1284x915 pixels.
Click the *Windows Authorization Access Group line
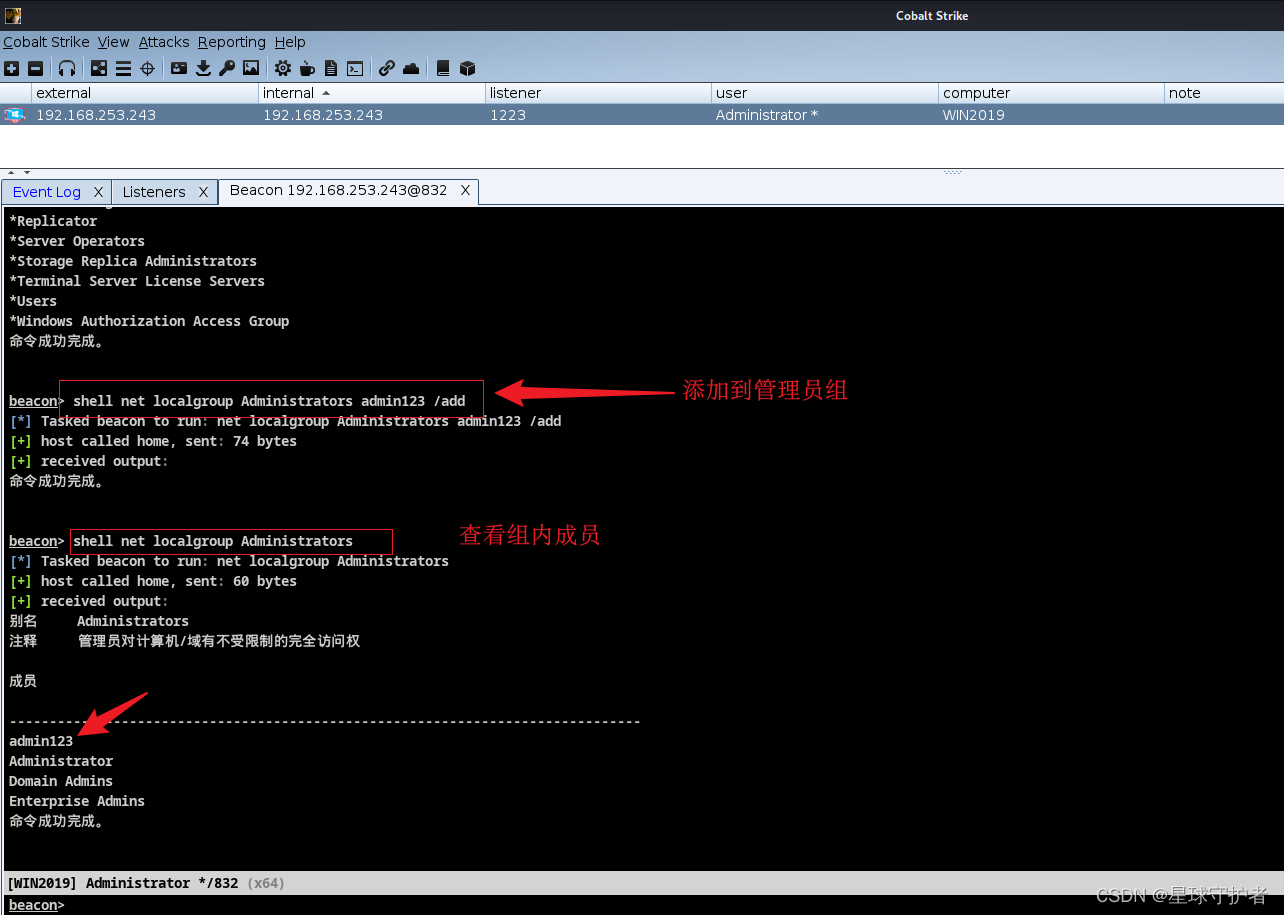click(x=149, y=321)
